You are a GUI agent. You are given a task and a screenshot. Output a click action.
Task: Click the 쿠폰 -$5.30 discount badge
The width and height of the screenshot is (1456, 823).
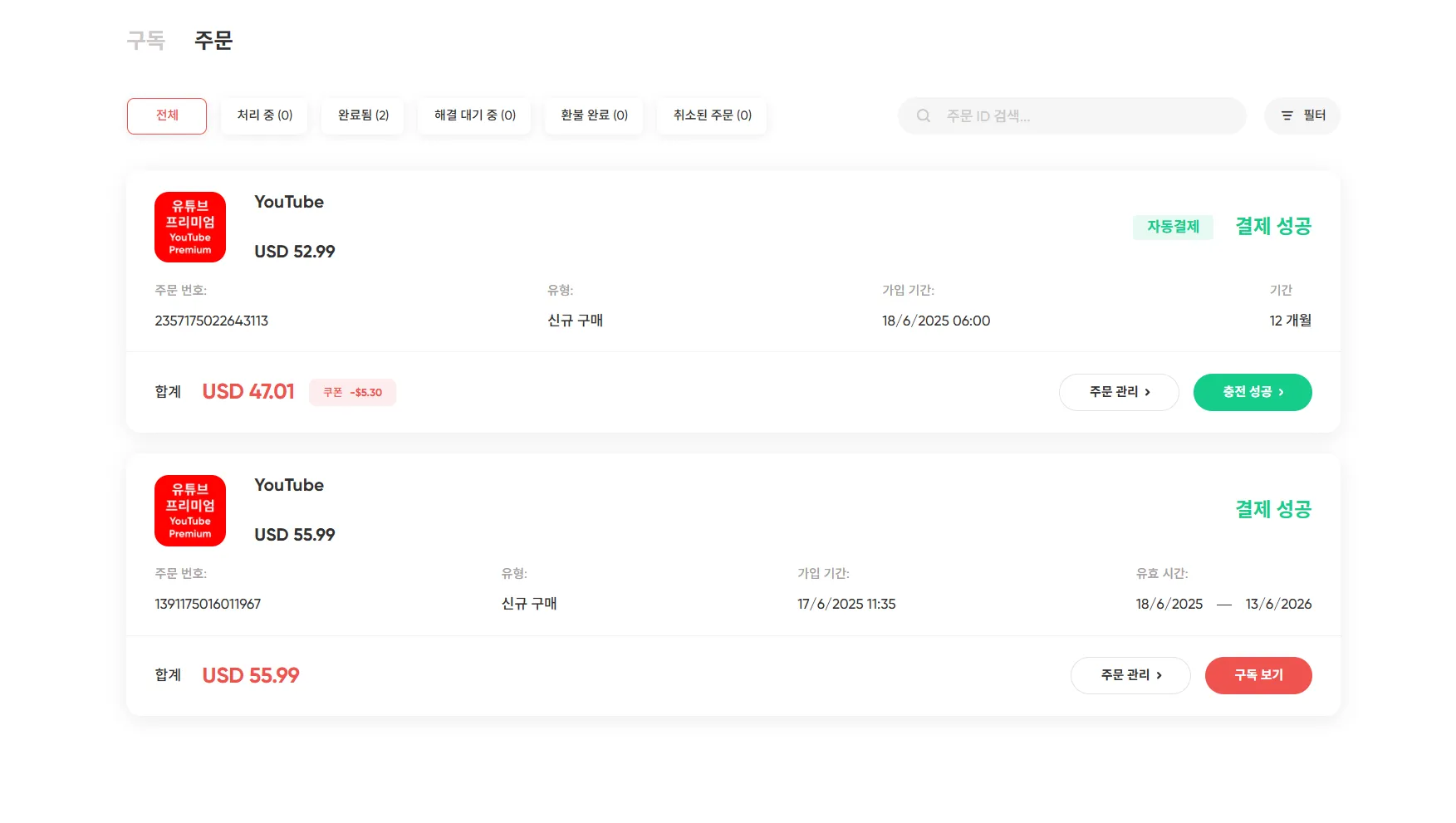tap(352, 393)
